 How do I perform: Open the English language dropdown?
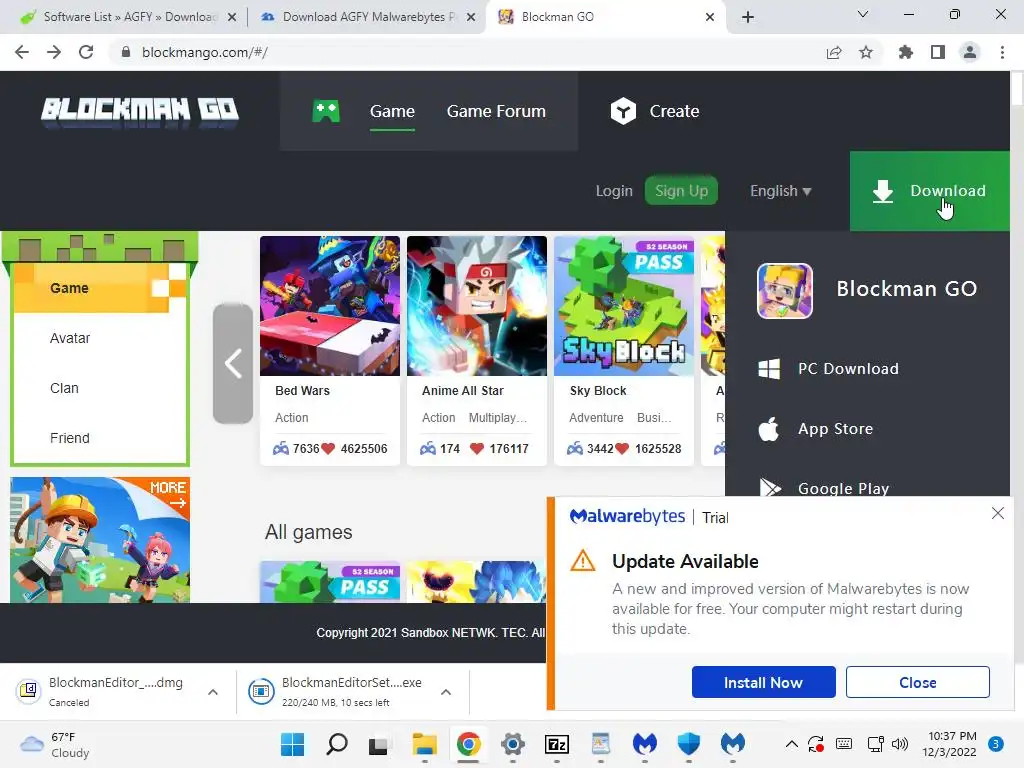(780, 191)
